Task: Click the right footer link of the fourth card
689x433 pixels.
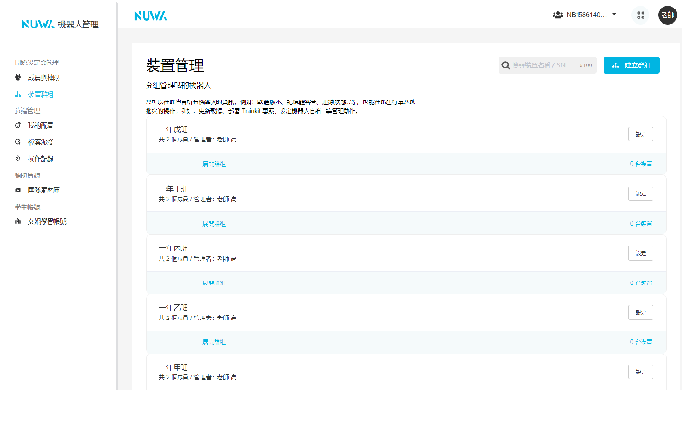Action: 641,342
